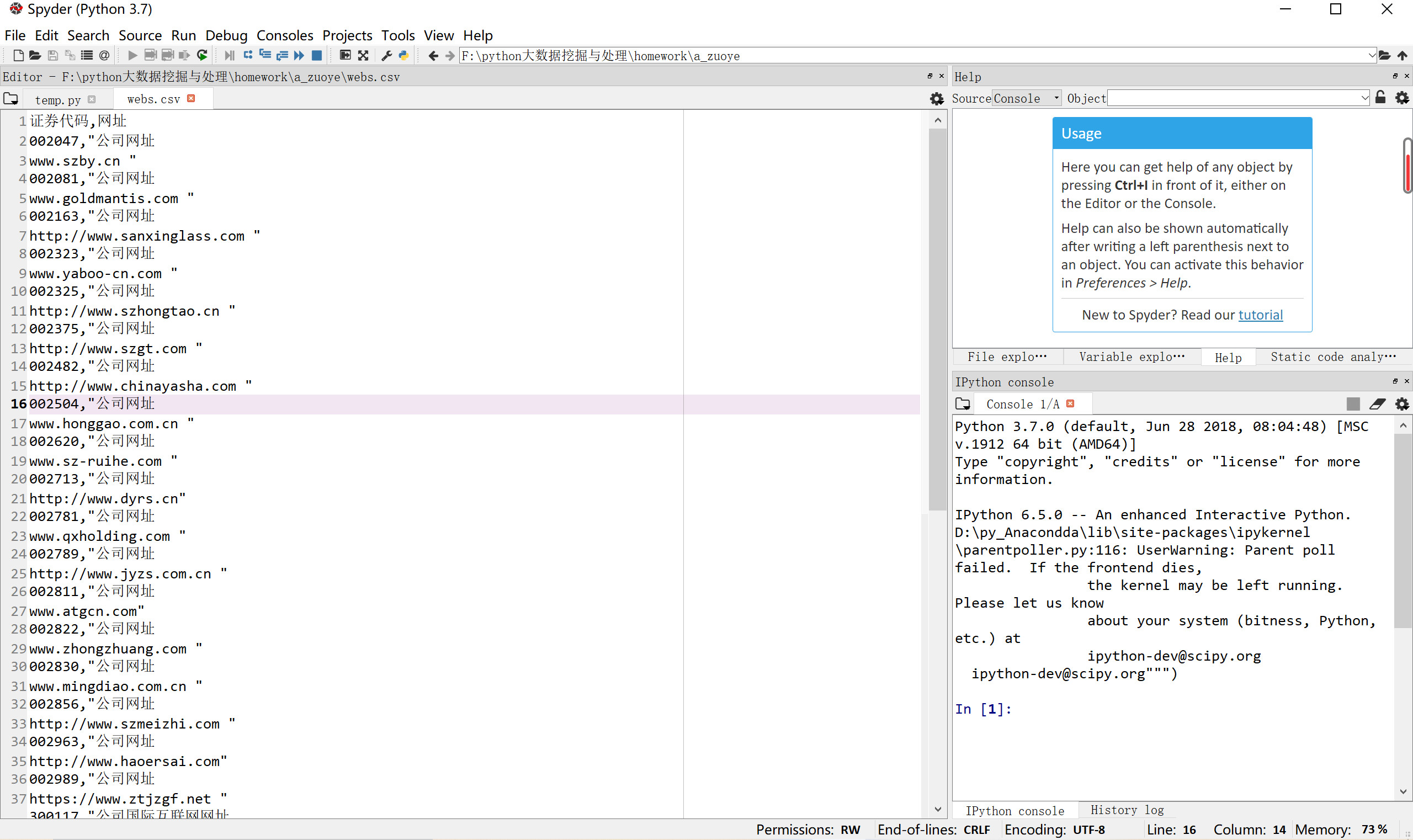Click the save all files icon
1413x840 pixels.
pyautogui.click(x=70, y=56)
